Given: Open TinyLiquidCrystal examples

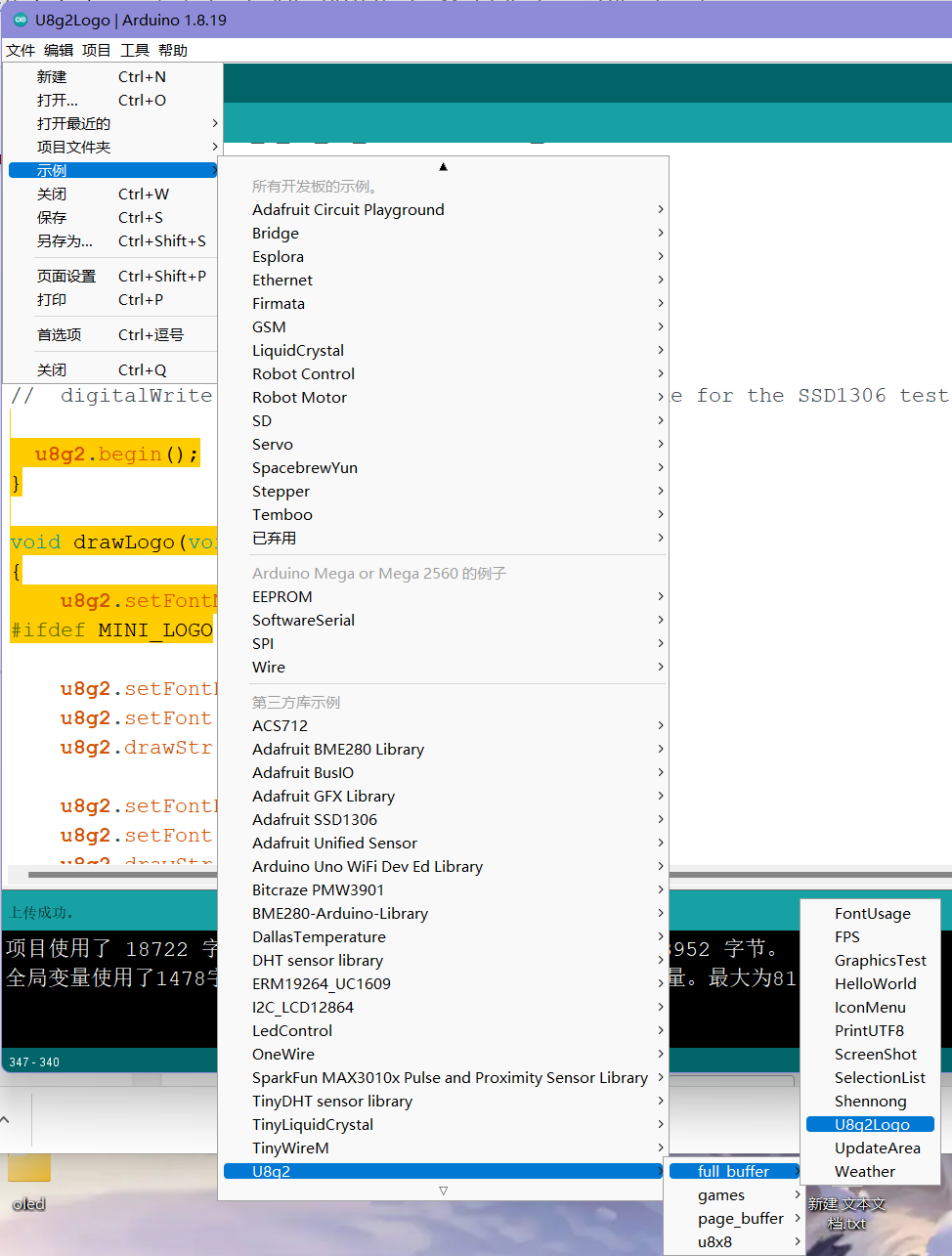Looking at the screenshot, I should click(444, 1124).
